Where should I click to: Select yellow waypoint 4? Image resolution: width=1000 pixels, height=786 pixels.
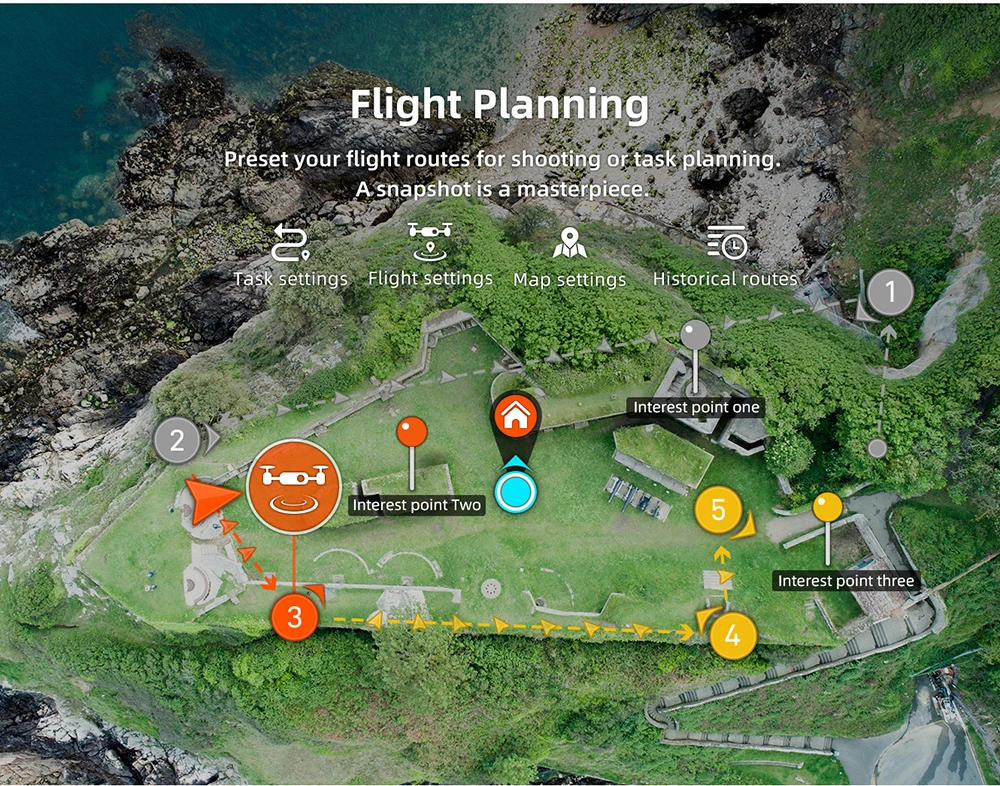click(x=733, y=635)
